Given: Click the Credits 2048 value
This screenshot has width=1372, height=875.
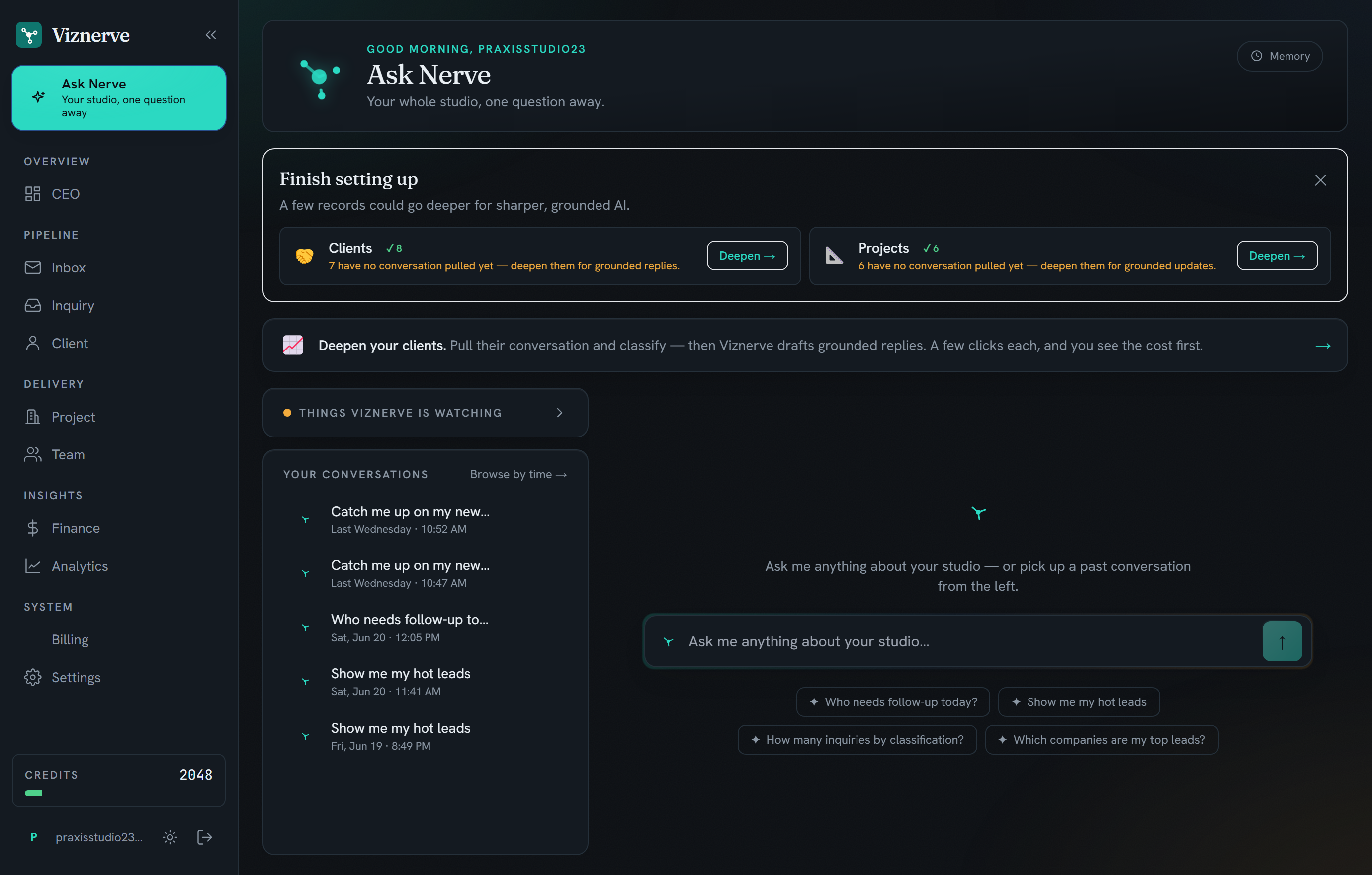Looking at the screenshot, I should tap(196, 775).
